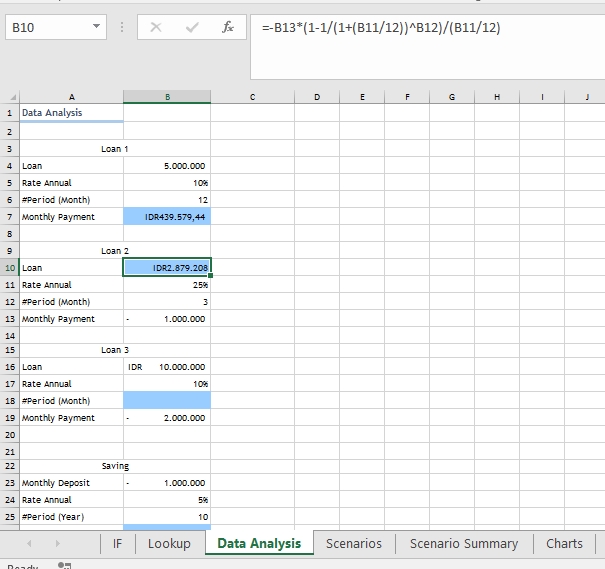Select the cell showing 12 periods
The image size is (605, 569).
point(167,200)
